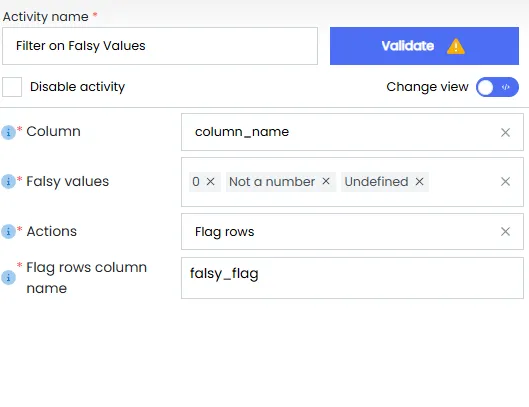The height and width of the screenshot is (407, 529).
Task: Click the info icon beside Falsy values
Action: coord(8,182)
